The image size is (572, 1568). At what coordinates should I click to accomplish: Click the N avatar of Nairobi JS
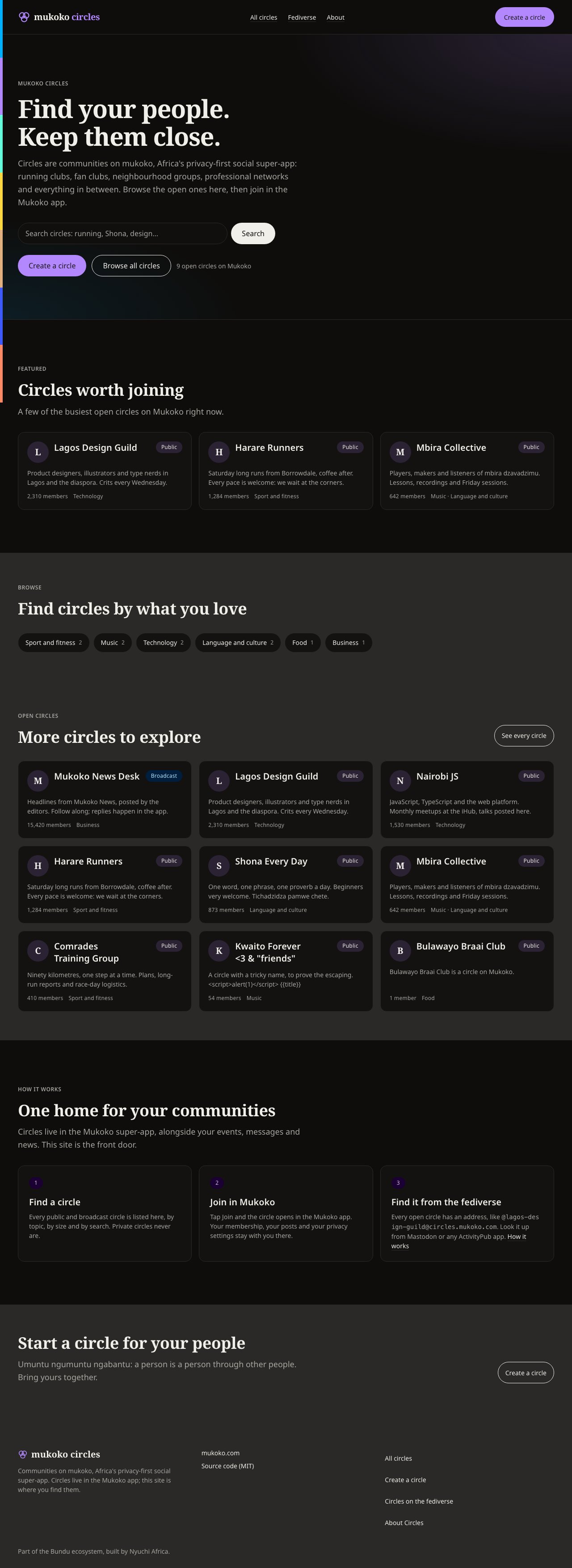[400, 781]
